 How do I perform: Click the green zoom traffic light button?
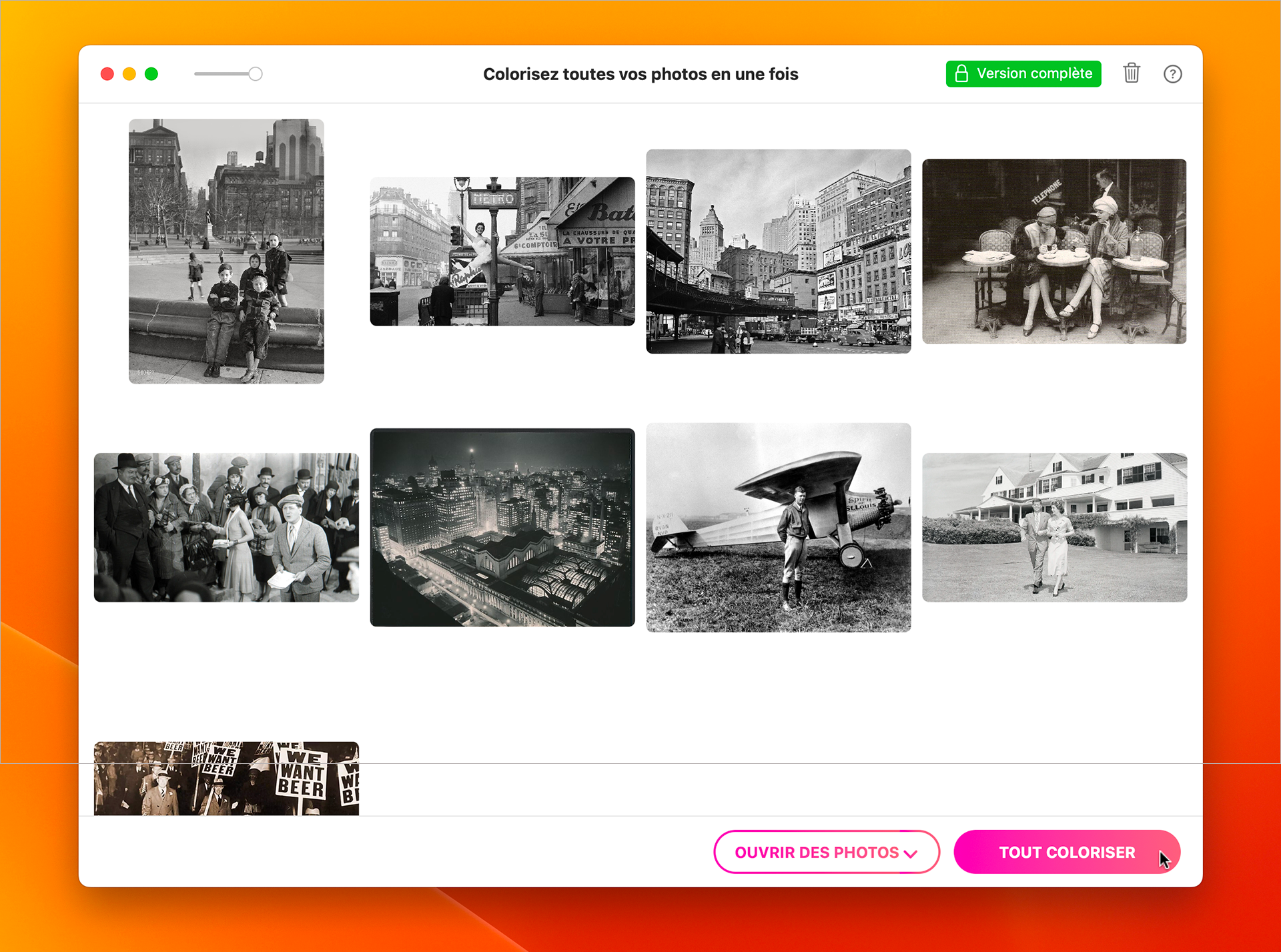point(151,73)
